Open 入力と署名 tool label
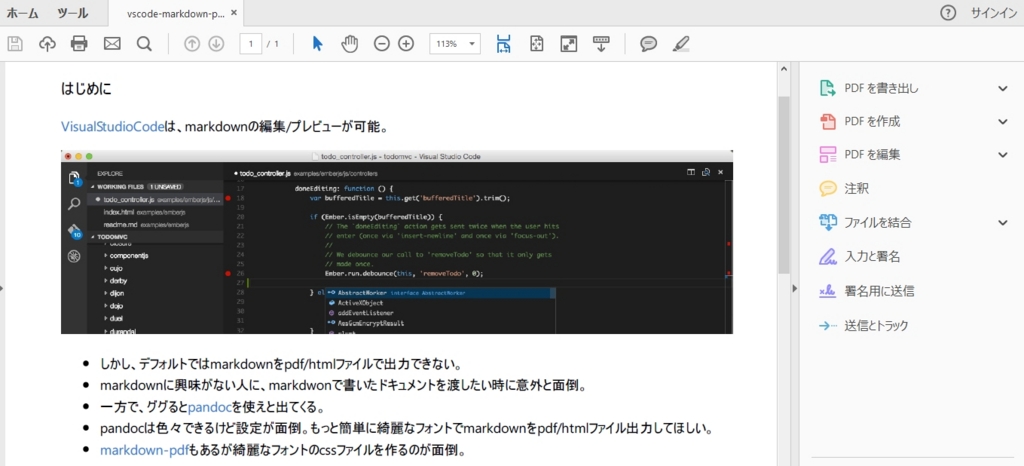1024x466 pixels. [872, 256]
